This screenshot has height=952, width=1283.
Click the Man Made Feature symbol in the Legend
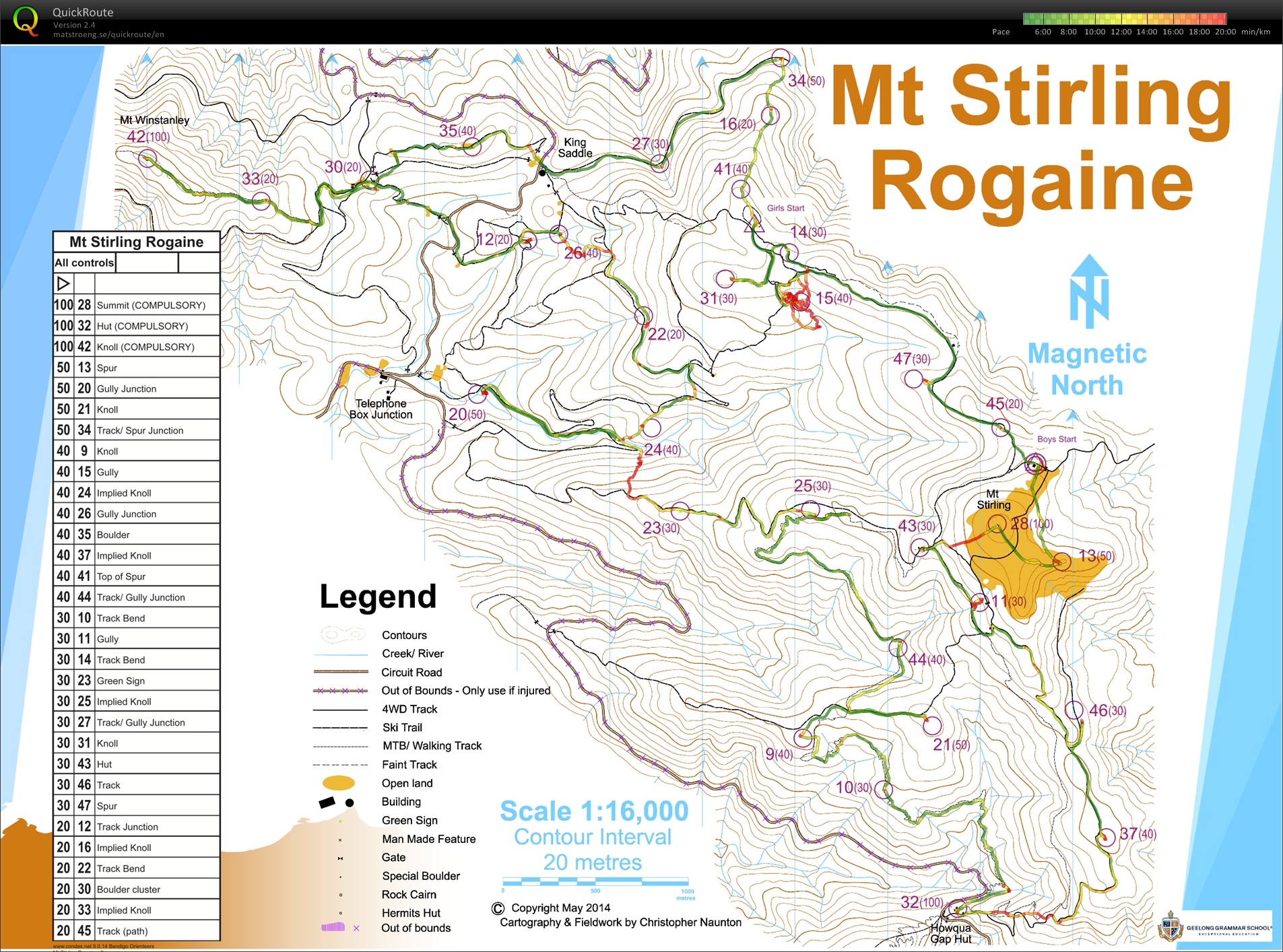tap(340, 839)
